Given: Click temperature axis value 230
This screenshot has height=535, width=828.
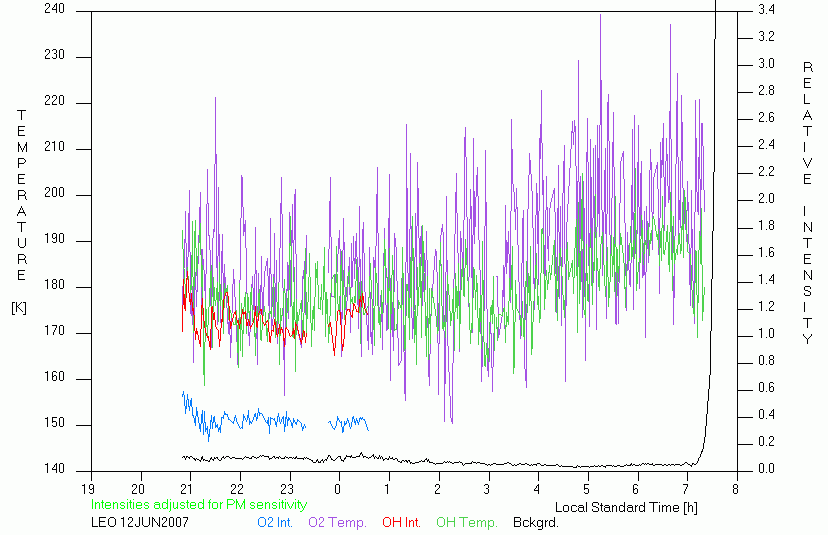Looking at the screenshot, I should pyautogui.click(x=54, y=55).
